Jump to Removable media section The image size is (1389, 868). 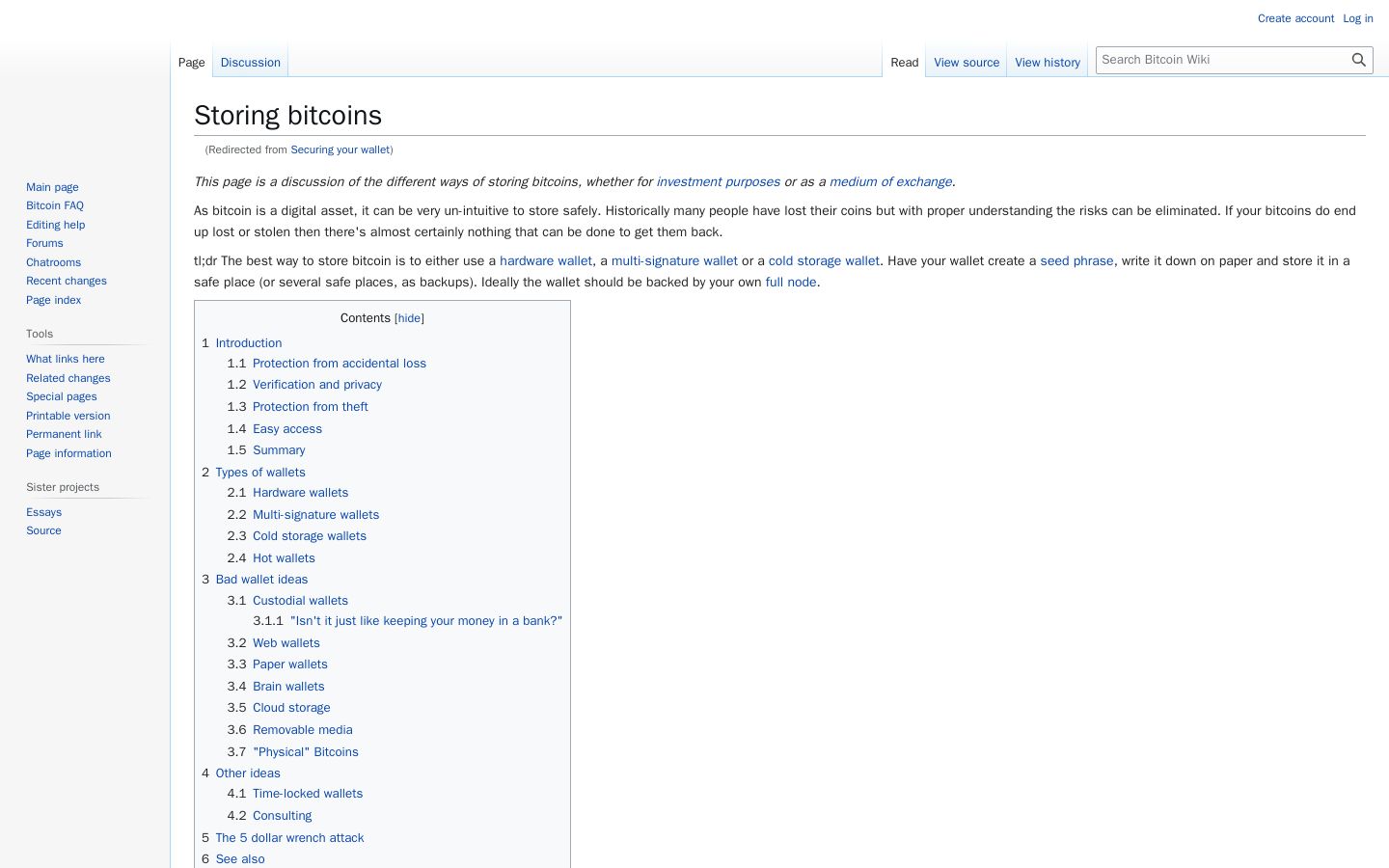[x=303, y=729]
